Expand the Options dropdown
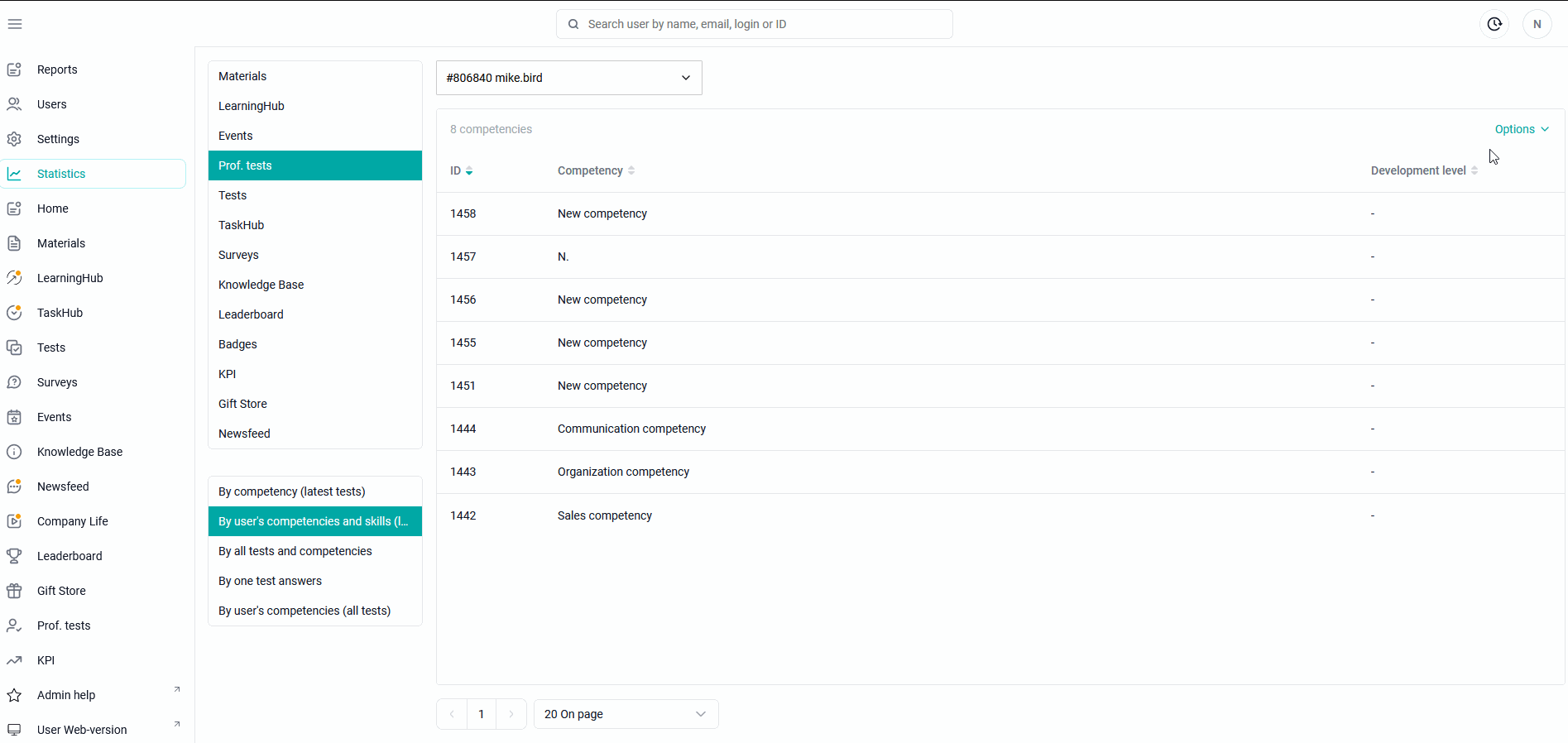Screen dimensions: 1568x743 pyautogui.click(x=1522, y=129)
